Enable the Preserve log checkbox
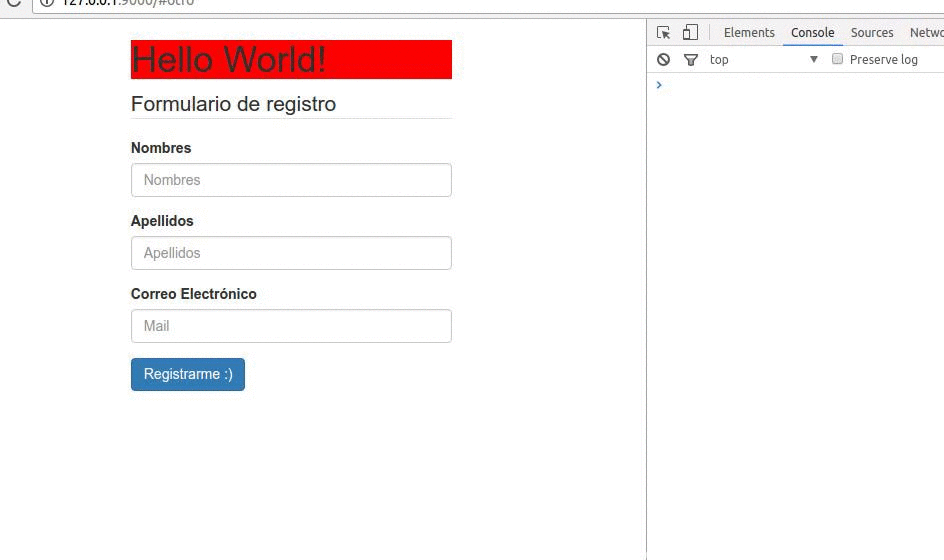944x560 pixels. 837,58
